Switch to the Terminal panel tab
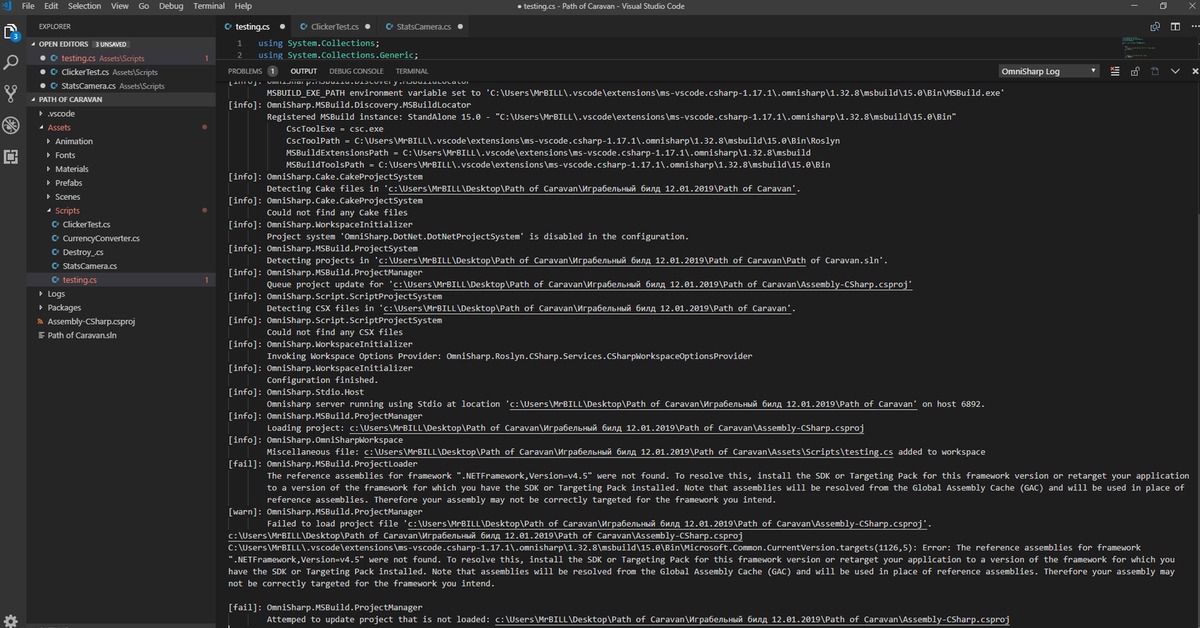Image resolution: width=1200 pixels, height=628 pixels. 411,71
